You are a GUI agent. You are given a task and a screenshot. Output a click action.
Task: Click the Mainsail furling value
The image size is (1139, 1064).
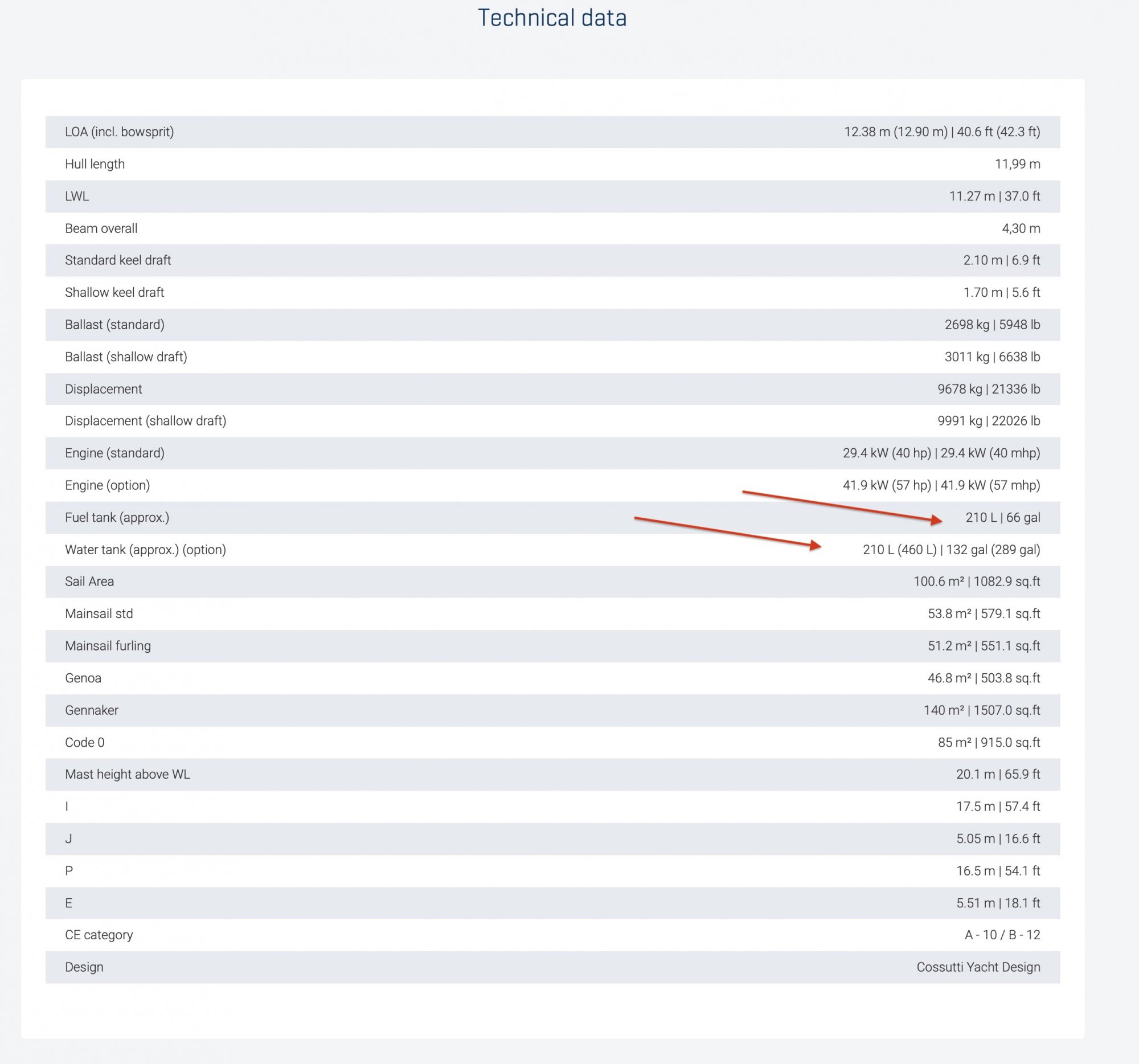[984, 646]
